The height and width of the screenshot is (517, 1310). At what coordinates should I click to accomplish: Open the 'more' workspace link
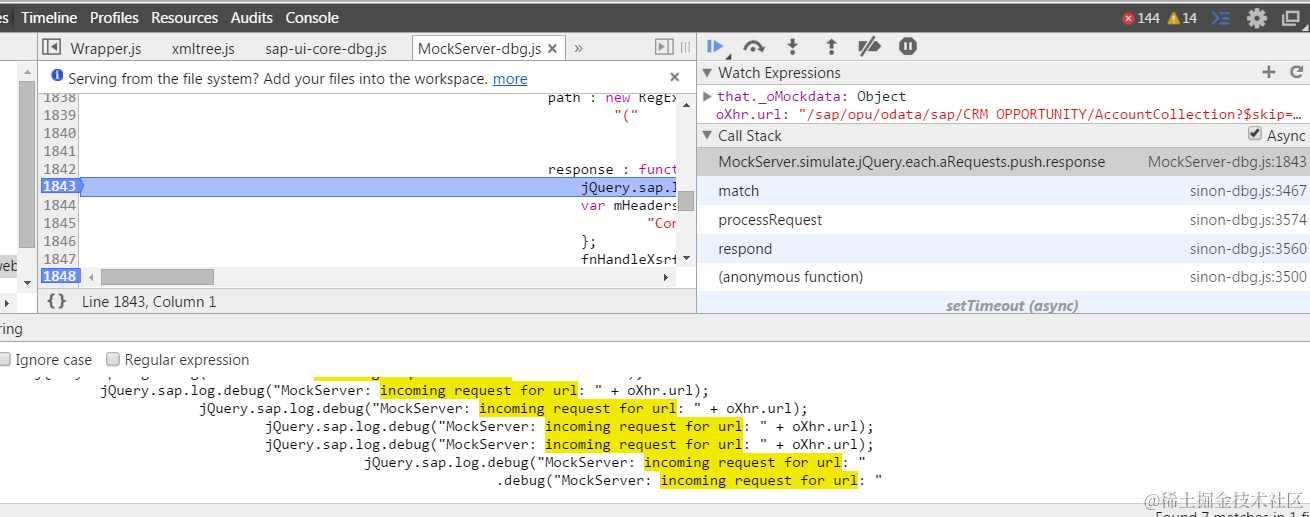[x=510, y=79]
